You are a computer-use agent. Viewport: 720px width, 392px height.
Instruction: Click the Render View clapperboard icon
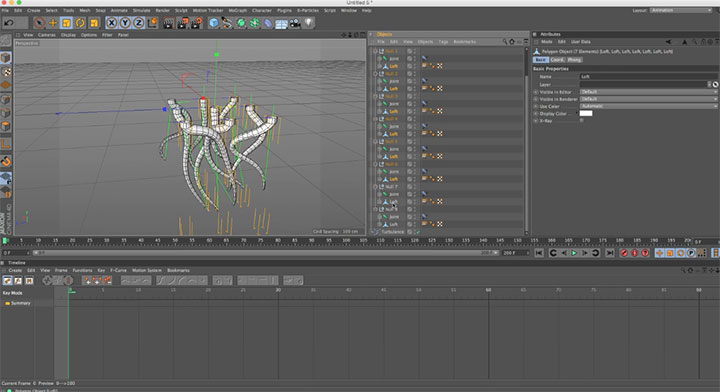[169, 22]
